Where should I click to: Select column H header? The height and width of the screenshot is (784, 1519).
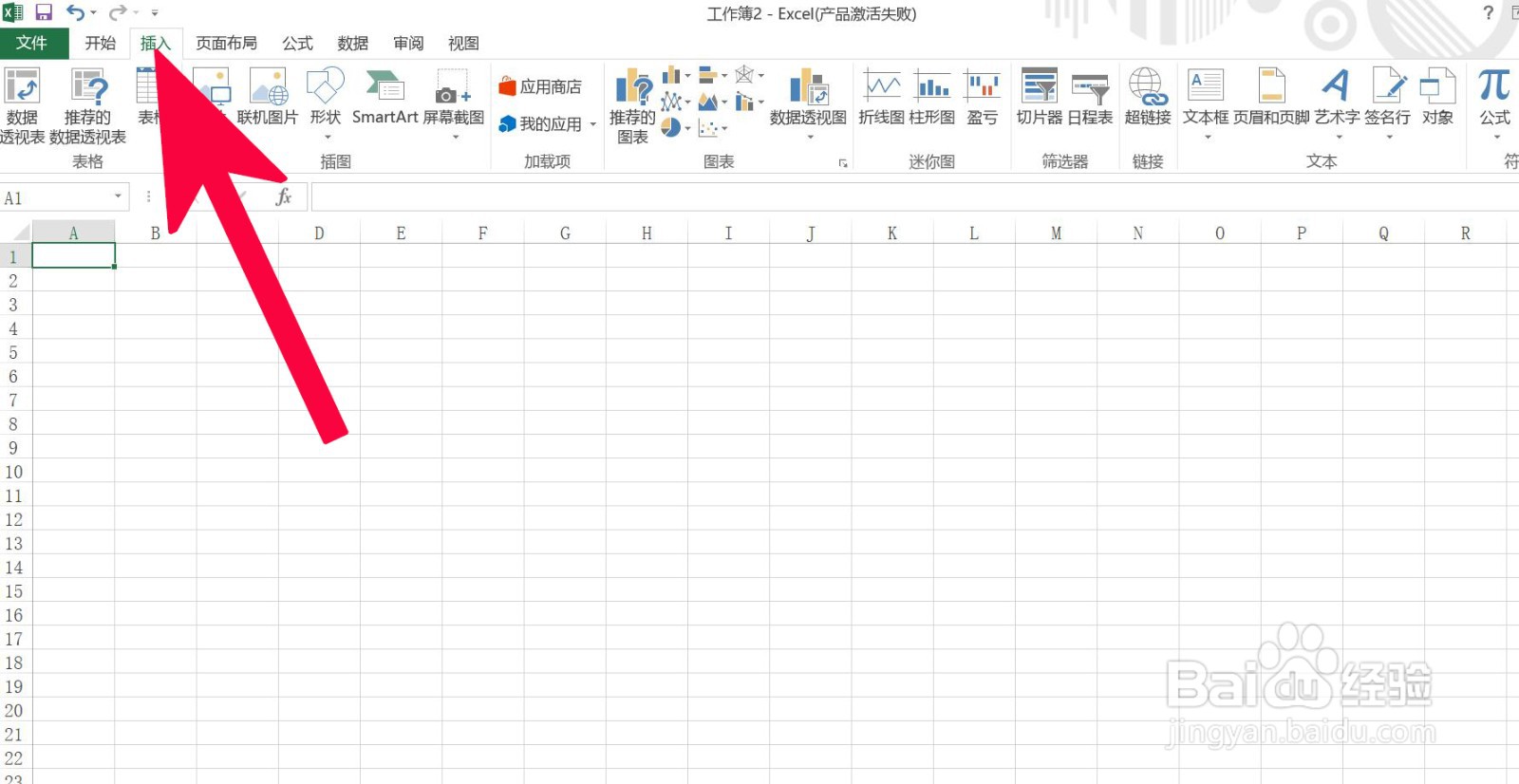pos(647,233)
